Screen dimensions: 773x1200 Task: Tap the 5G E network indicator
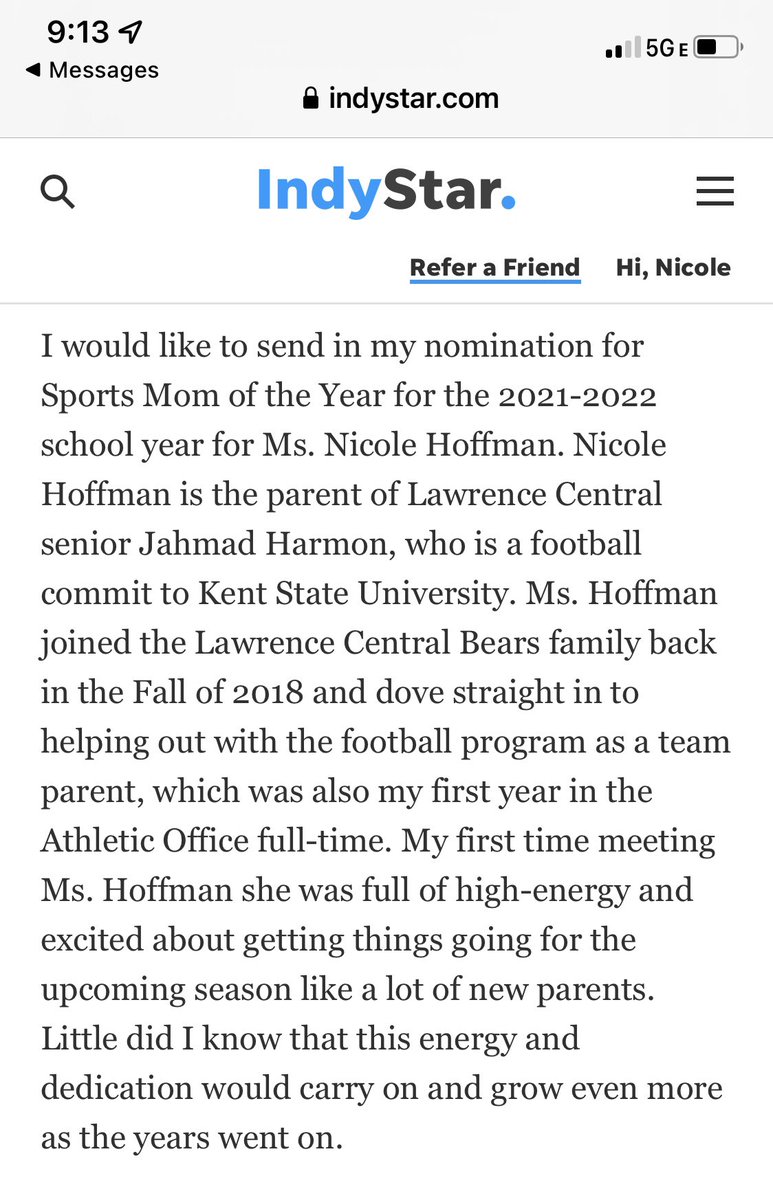666,47
